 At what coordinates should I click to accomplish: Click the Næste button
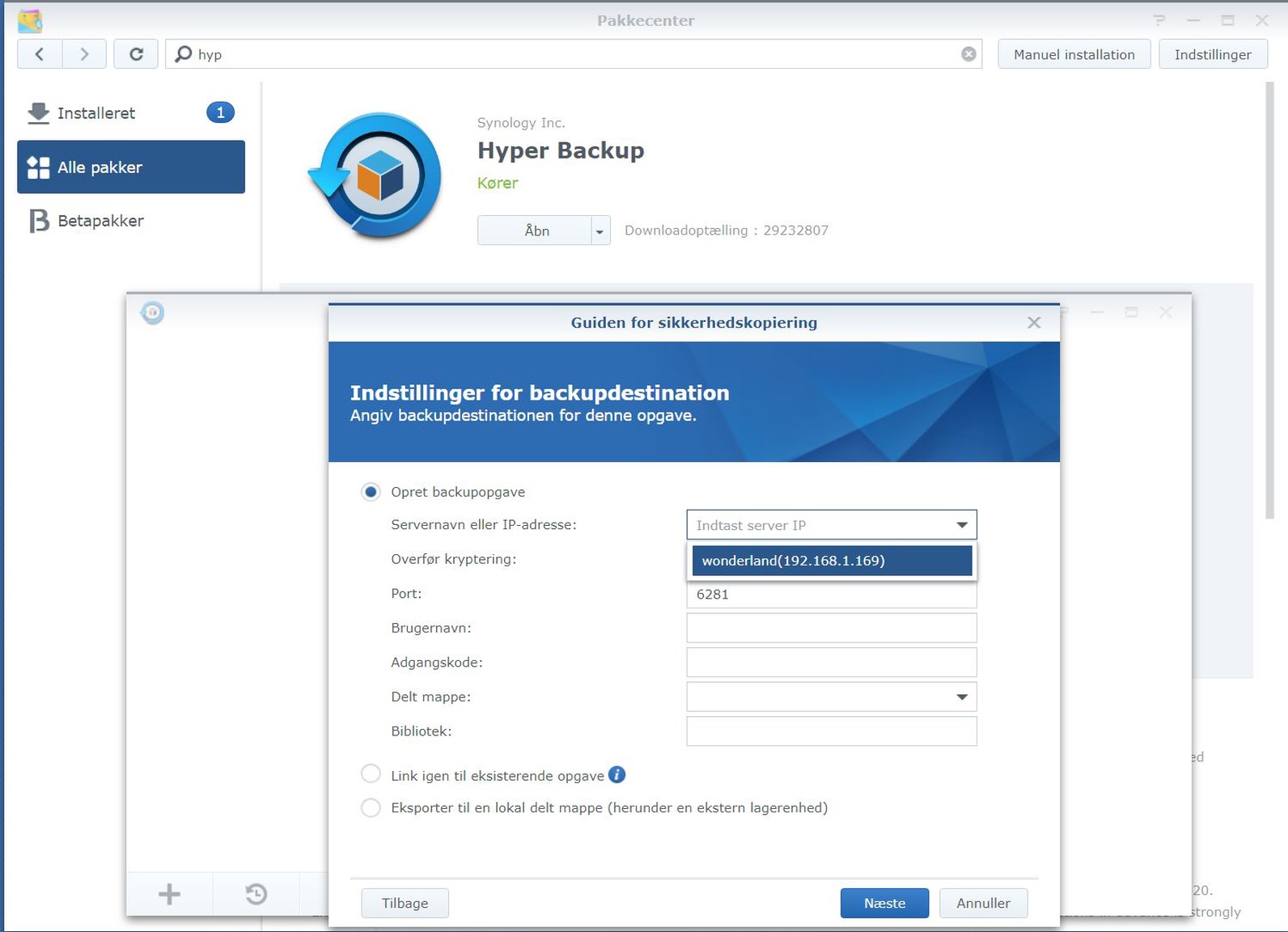point(884,903)
